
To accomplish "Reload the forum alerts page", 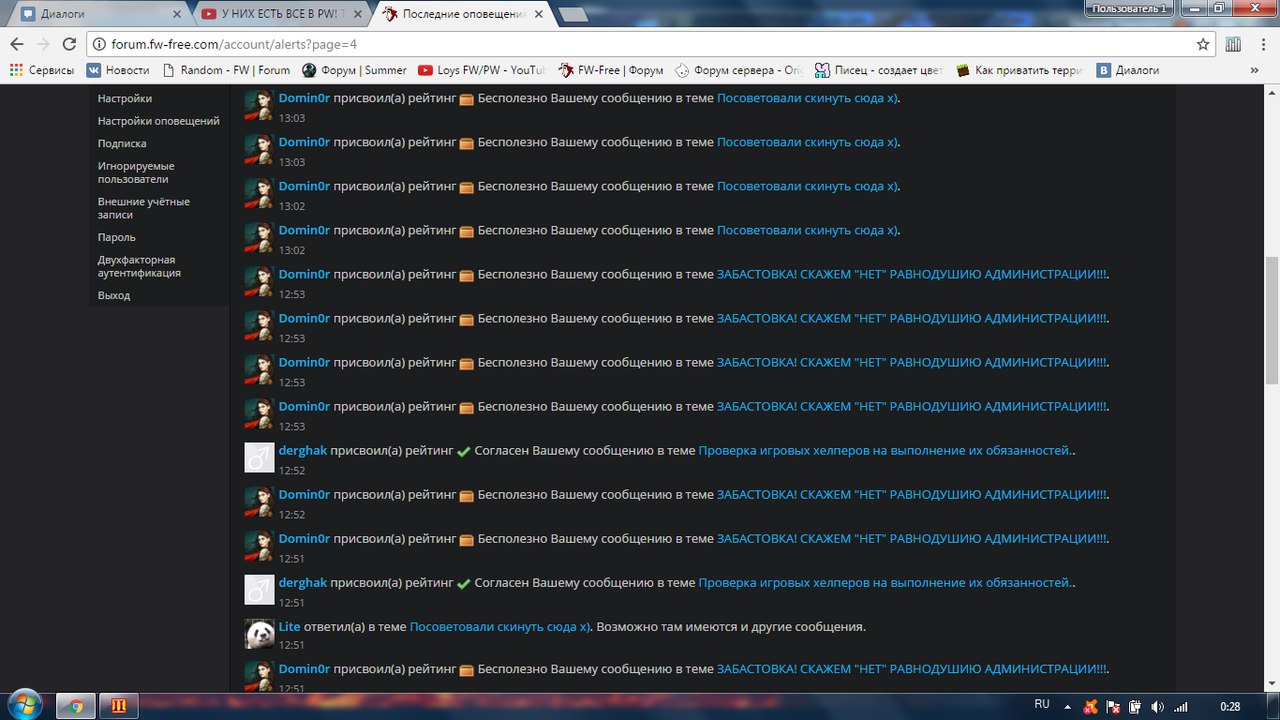I will pos(69,44).
